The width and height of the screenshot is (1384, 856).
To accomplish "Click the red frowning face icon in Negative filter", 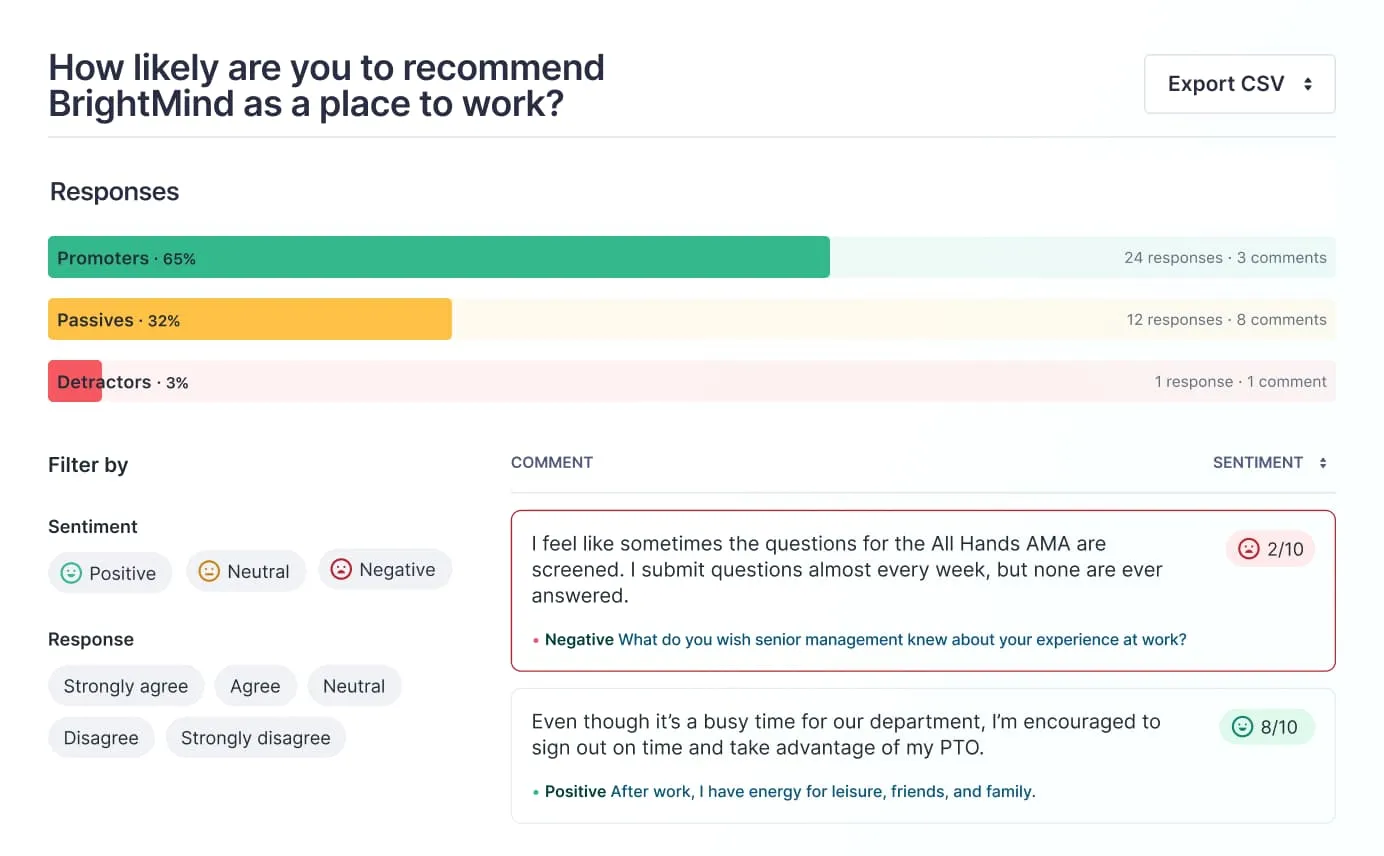I will (341, 569).
